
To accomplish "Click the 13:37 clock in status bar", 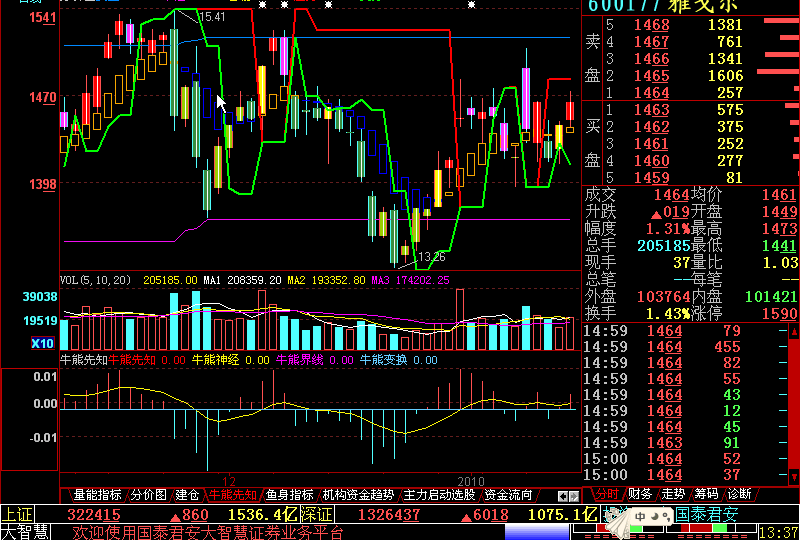I will click(x=779, y=533).
